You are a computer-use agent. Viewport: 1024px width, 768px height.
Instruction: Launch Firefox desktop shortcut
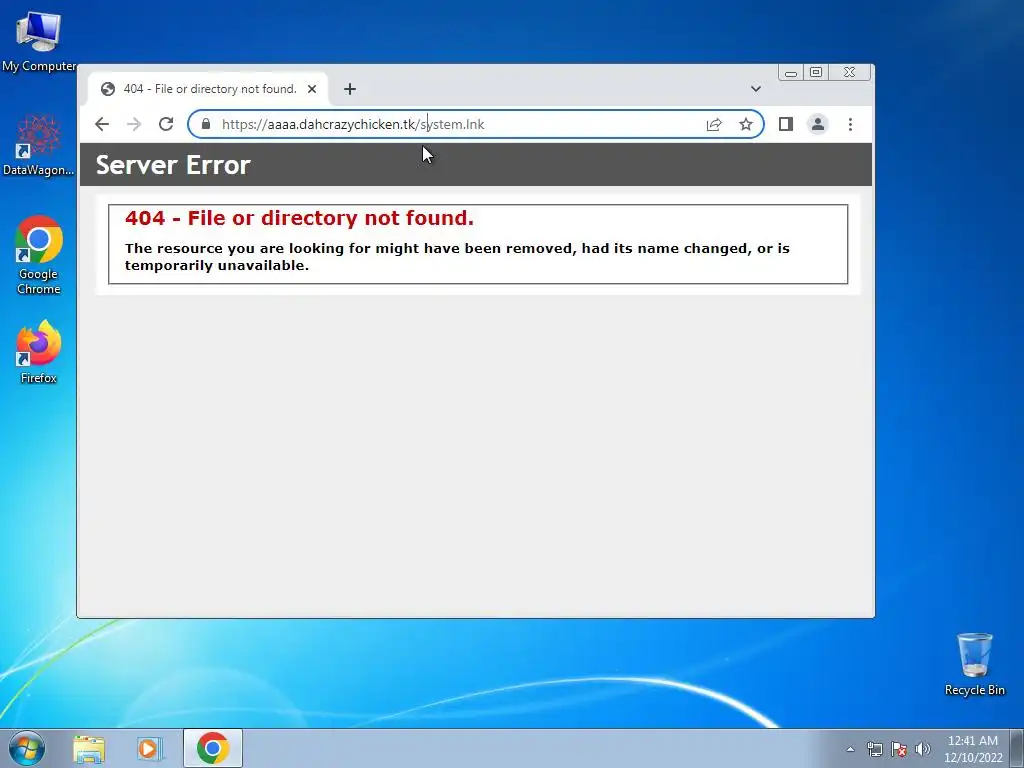click(x=39, y=352)
